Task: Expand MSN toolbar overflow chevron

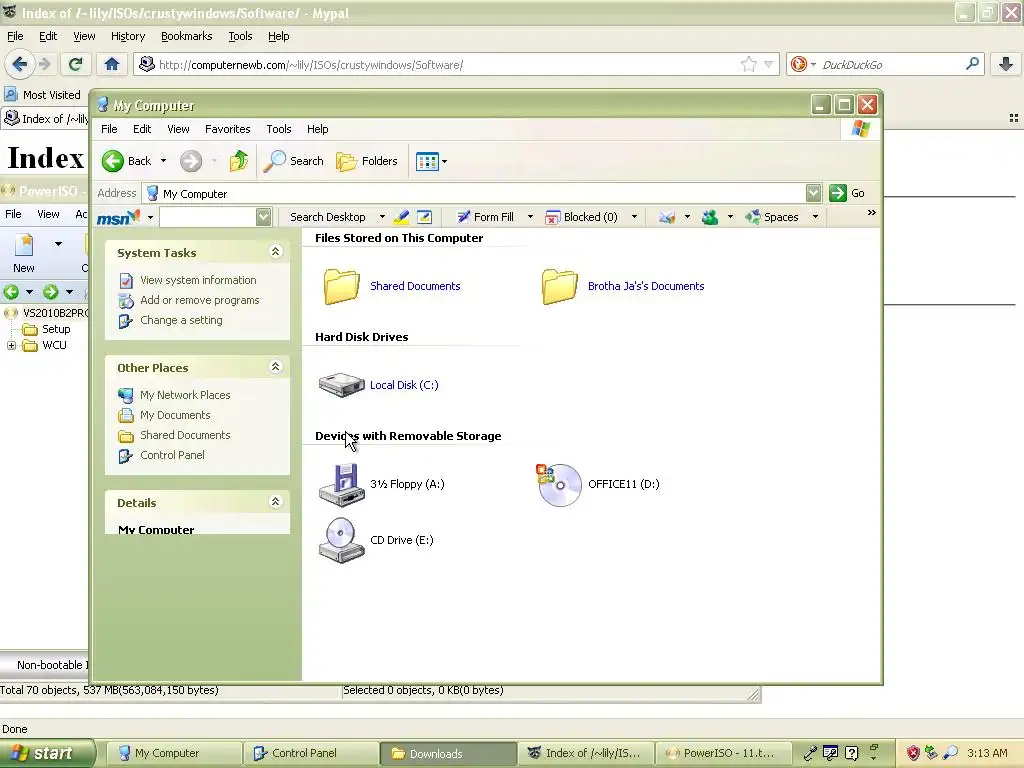Action: (871, 213)
